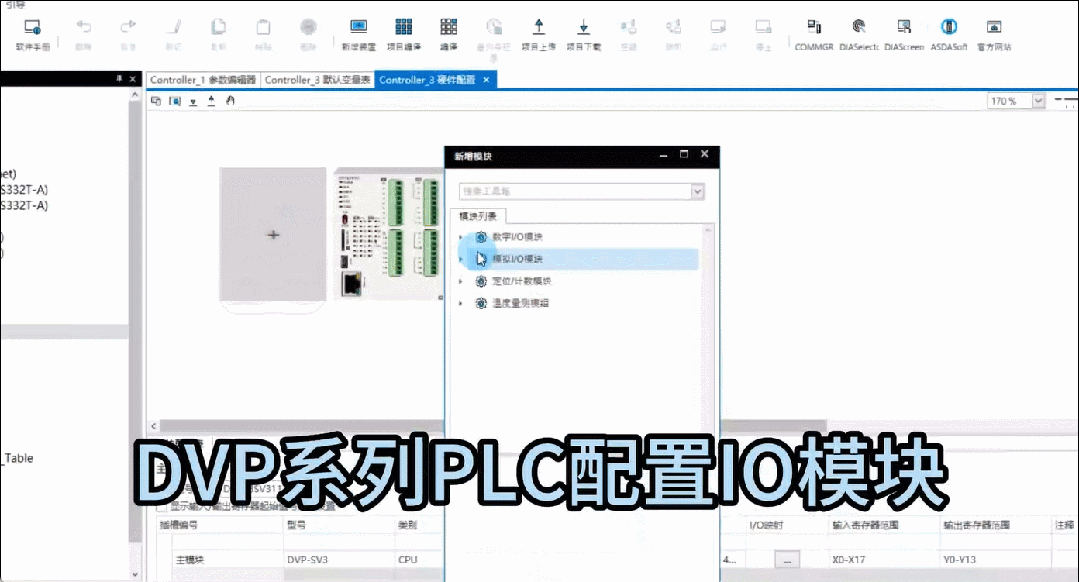Click the 项目下载 project download icon
The height and width of the screenshot is (582, 1079).
click(x=584, y=33)
